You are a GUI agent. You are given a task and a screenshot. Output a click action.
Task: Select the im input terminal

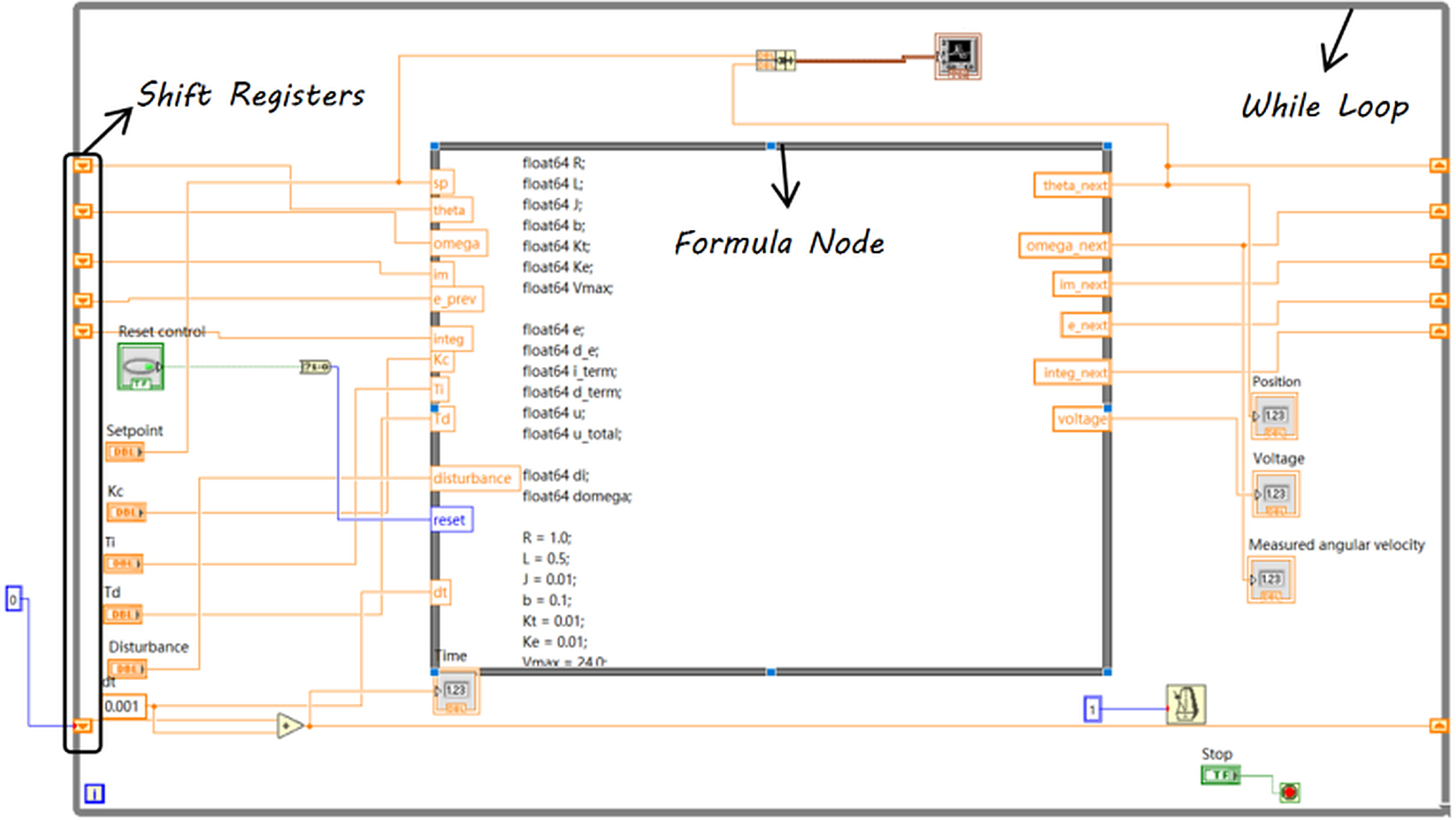tap(441, 276)
